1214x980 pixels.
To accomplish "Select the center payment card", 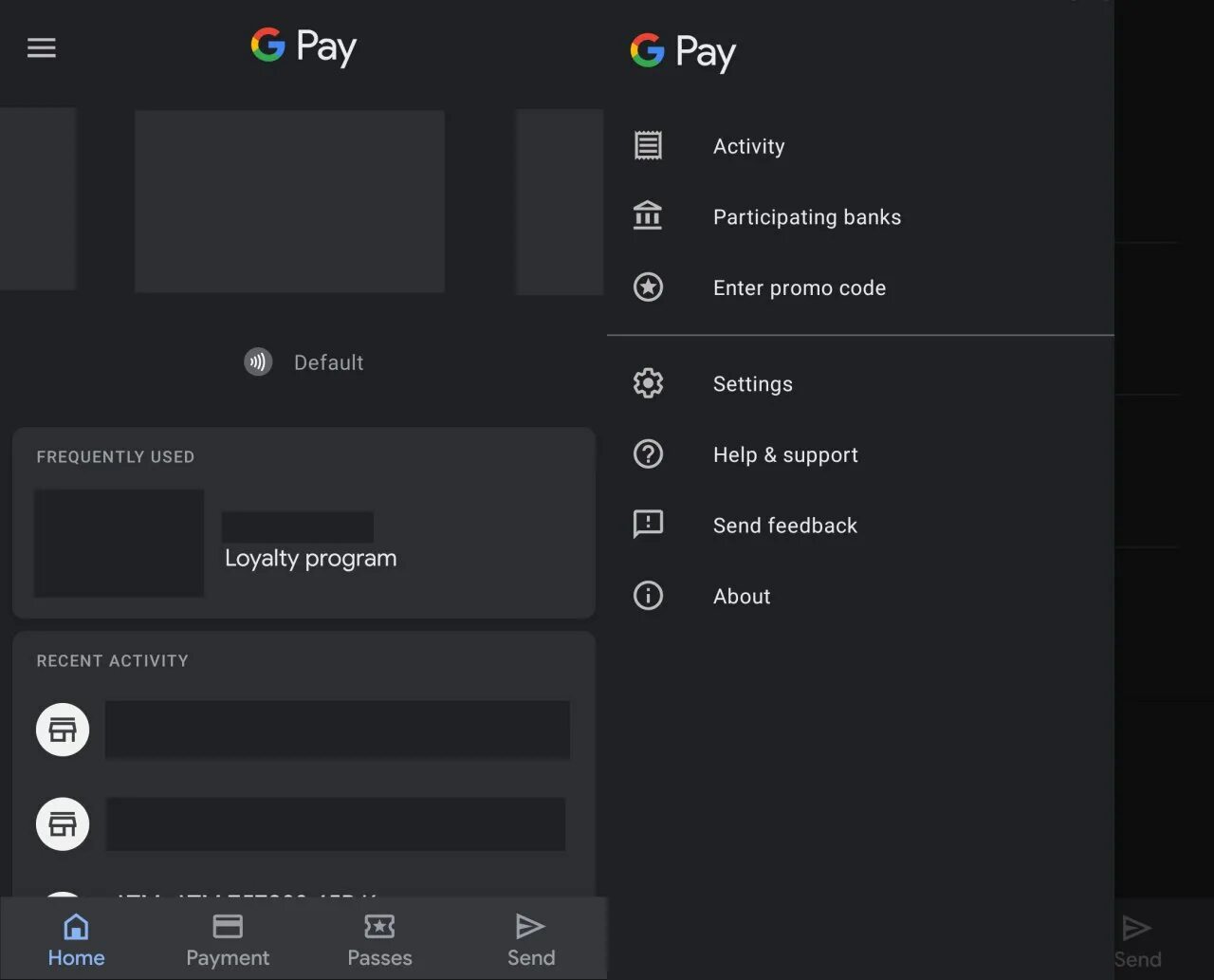I will coord(289,201).
